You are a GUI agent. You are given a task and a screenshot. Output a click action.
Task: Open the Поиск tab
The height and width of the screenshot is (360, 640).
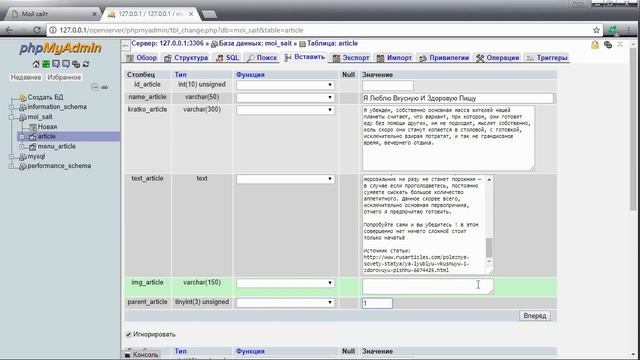[262, 58]
